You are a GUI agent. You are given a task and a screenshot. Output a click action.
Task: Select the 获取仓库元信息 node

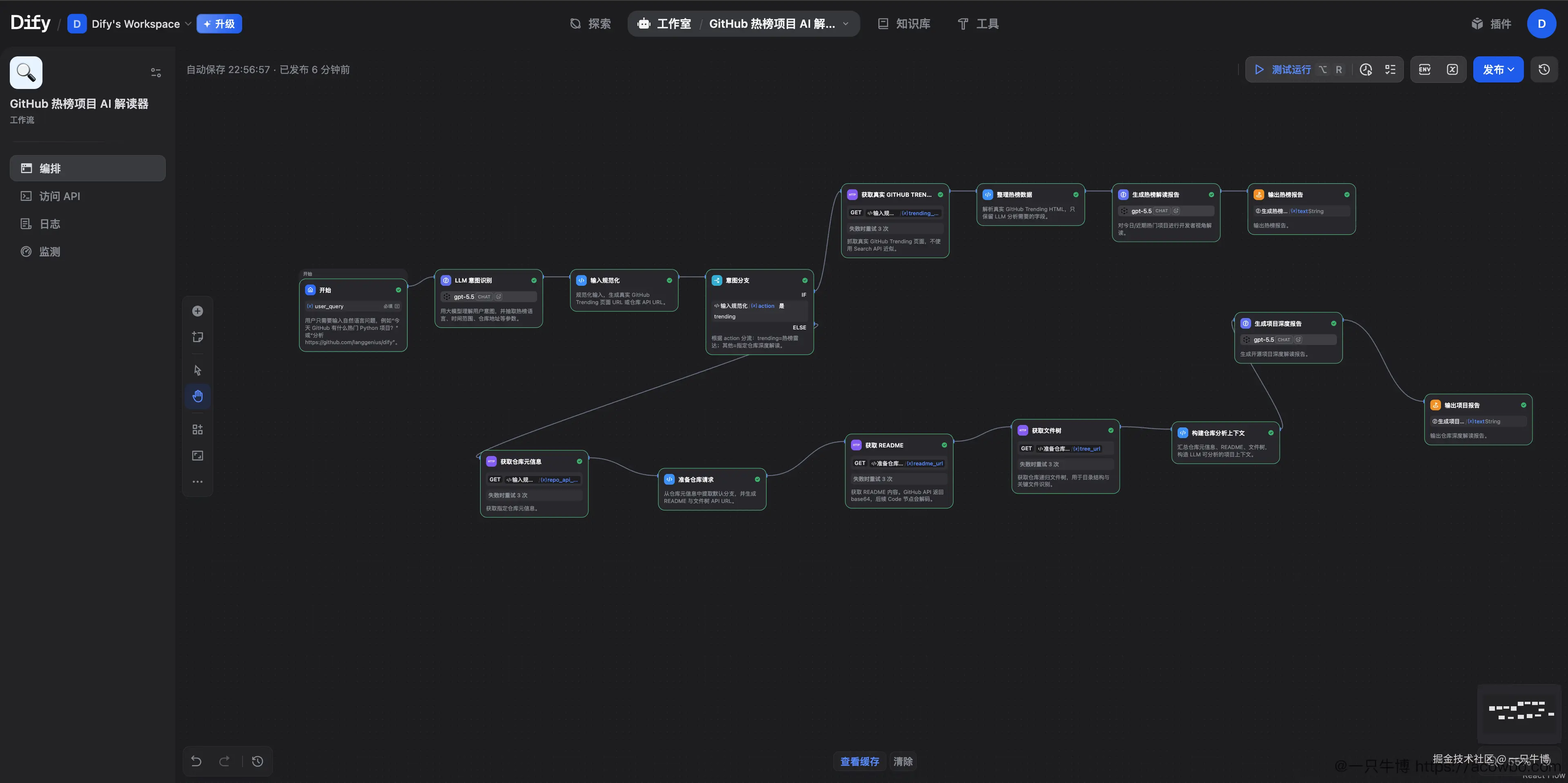click(534, 484)
